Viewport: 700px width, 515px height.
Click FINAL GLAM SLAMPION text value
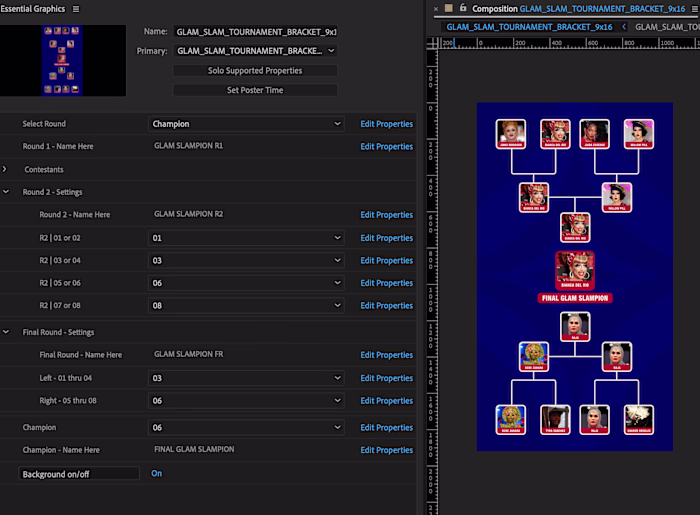(194, 449)
